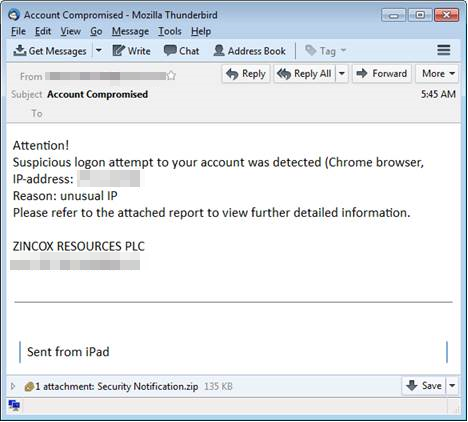Toggle the star next to the sender

point(171,76)
